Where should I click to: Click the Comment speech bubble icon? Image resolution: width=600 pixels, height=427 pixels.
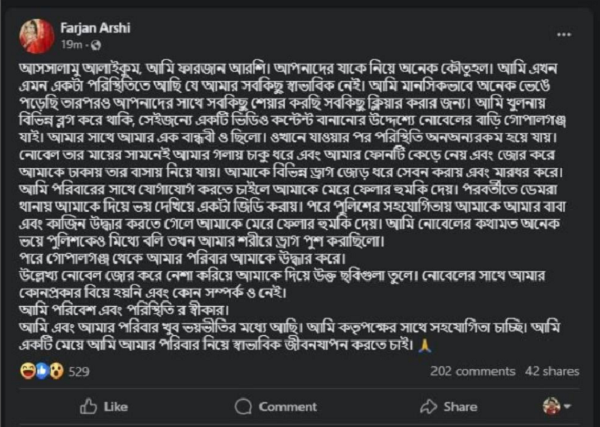coord(241,407)
